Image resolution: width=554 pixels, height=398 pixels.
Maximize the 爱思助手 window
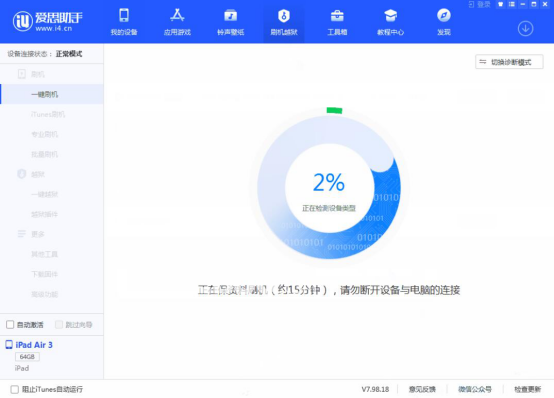534,4
